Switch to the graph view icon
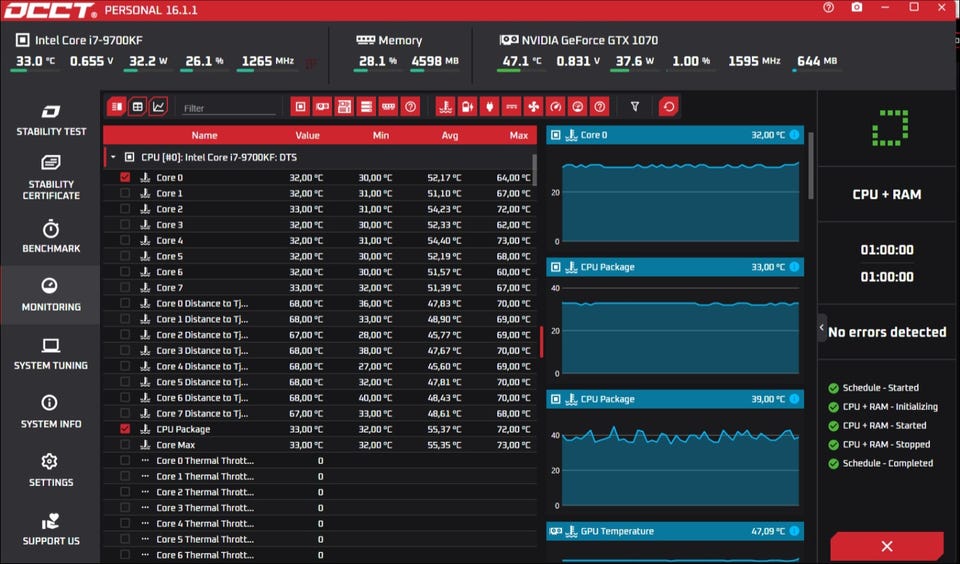This screenshot has width=960, height=564. pyautogui.click(x=159, y=106)
